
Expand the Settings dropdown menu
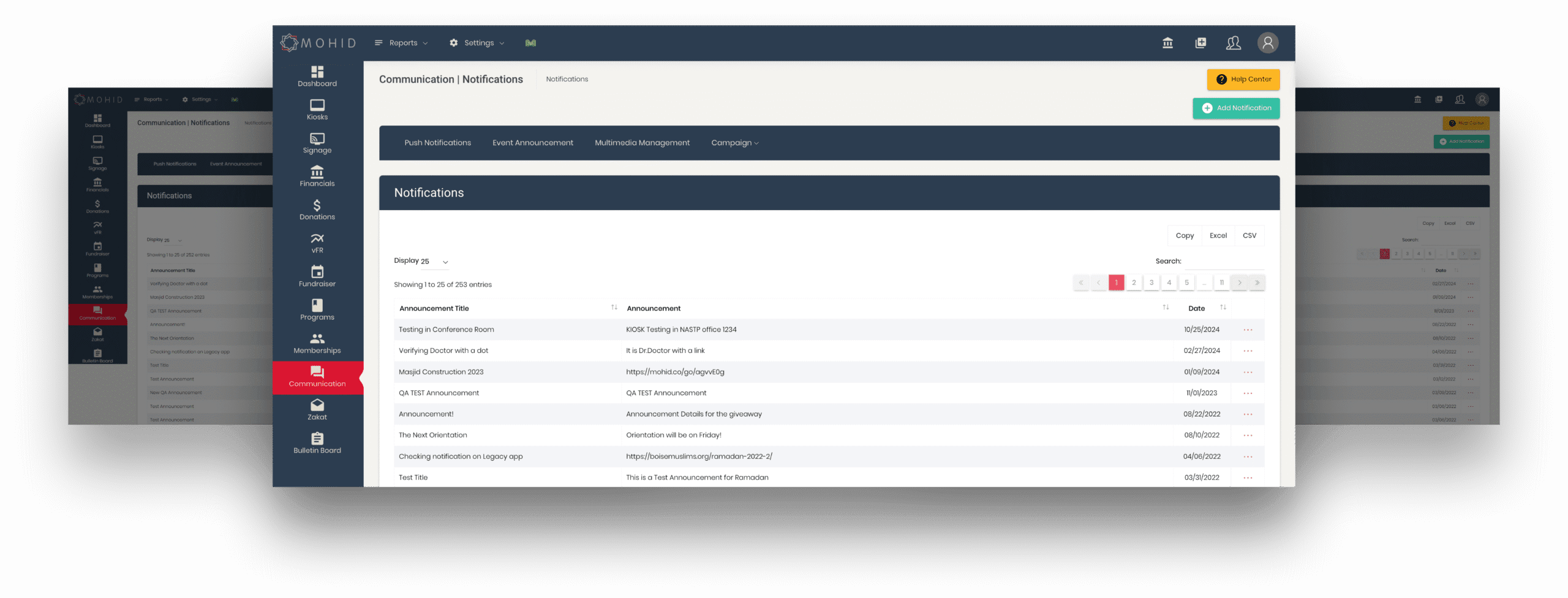[x=477, y=43]
